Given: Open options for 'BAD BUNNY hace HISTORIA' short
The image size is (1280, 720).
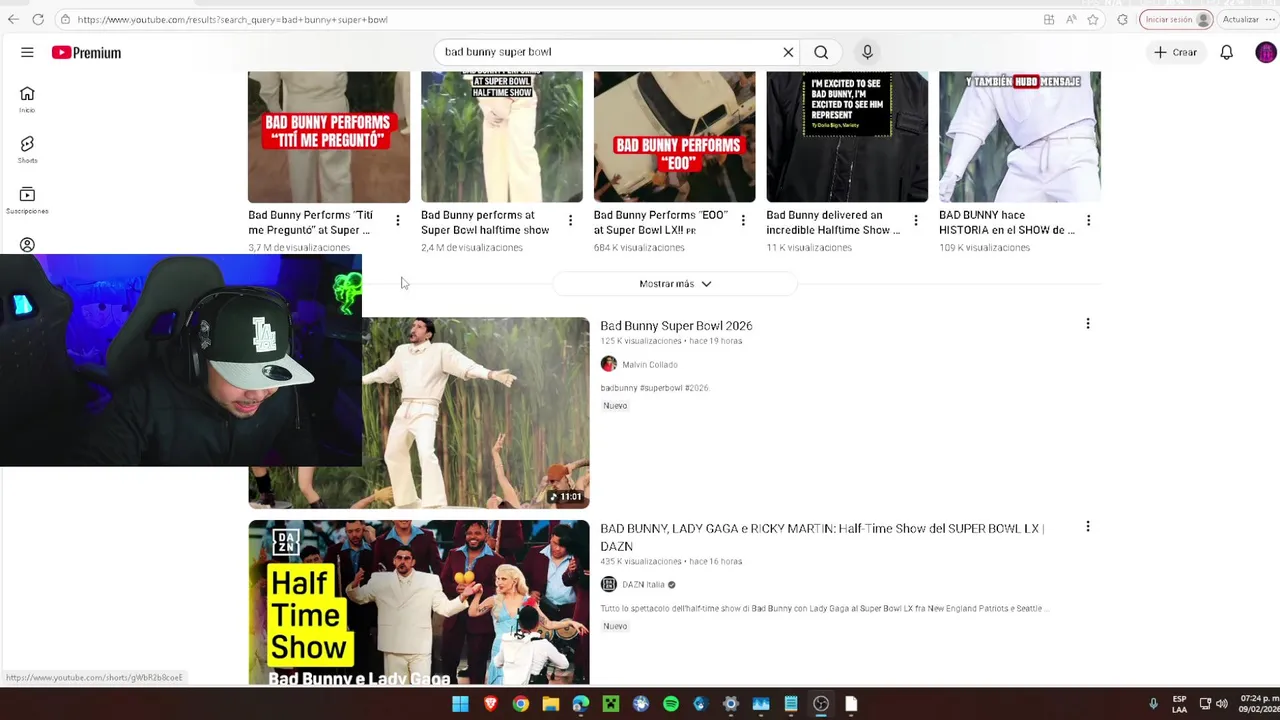Looking at the screenshot, I should pos(1088,220).
